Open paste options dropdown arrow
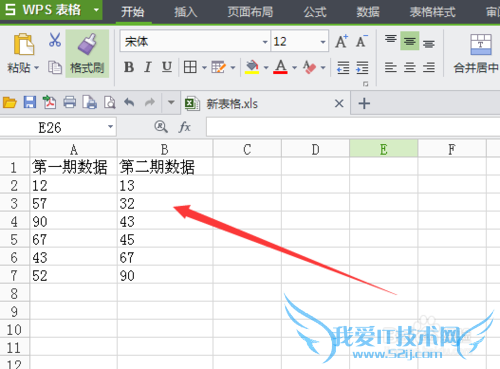 click(37, 68)
